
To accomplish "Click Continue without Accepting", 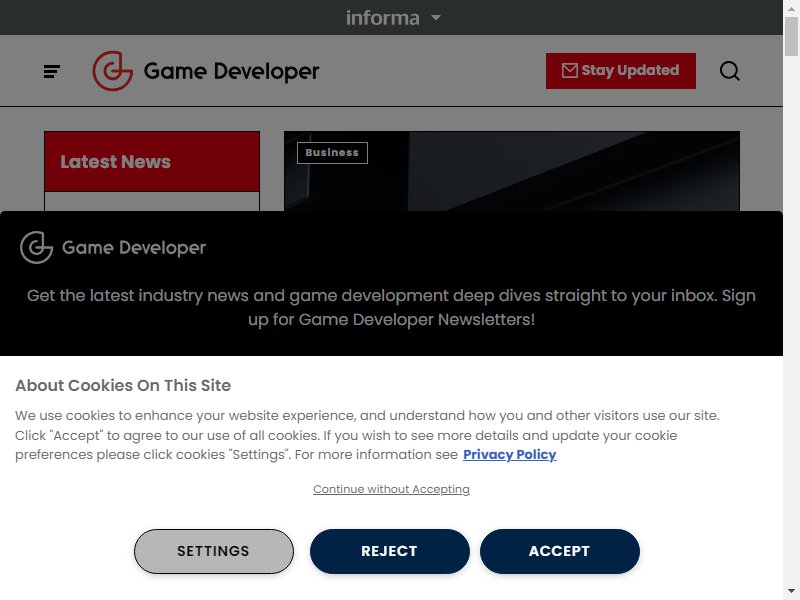I will 391,489.
